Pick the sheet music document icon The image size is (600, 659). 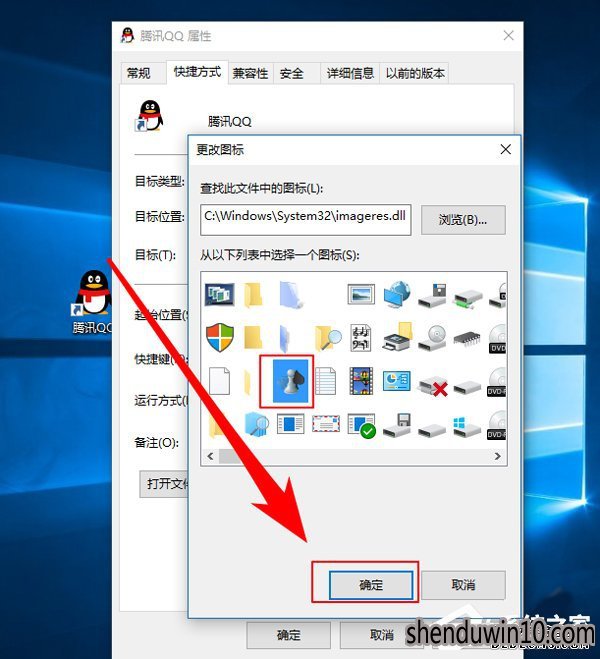[361, 338]
